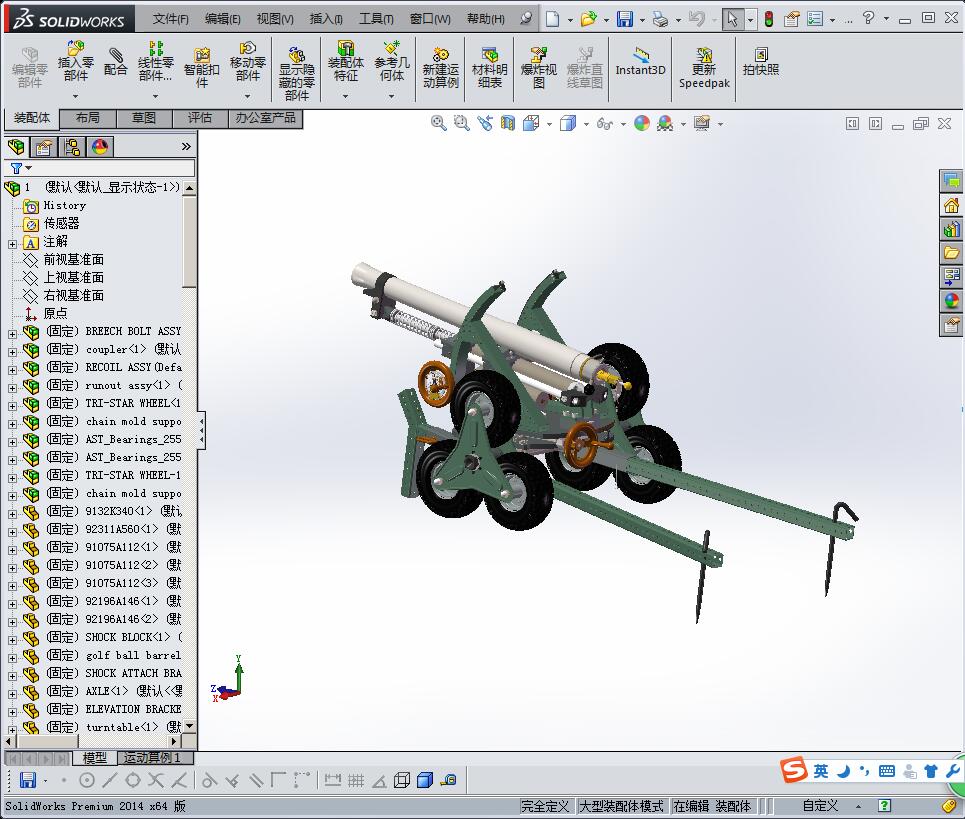Screen dimensions: 965x819
Task: Open the 智能扣件 smart fasteners tool
Action: pos(201,68)
